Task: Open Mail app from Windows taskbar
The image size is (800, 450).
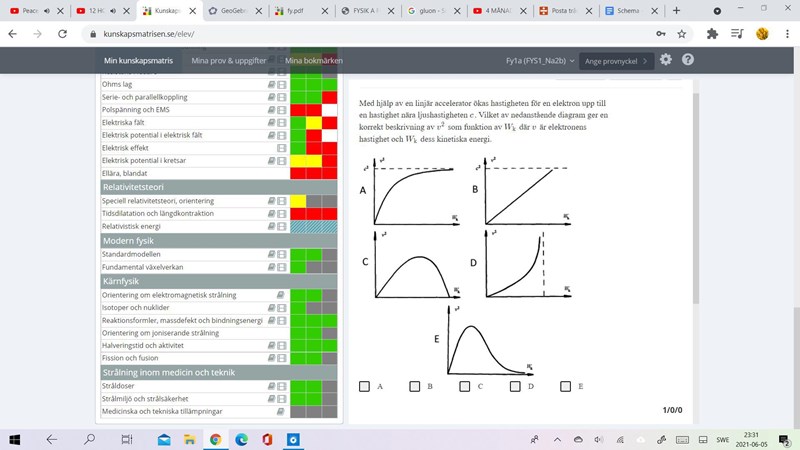Action: (163, 439)
